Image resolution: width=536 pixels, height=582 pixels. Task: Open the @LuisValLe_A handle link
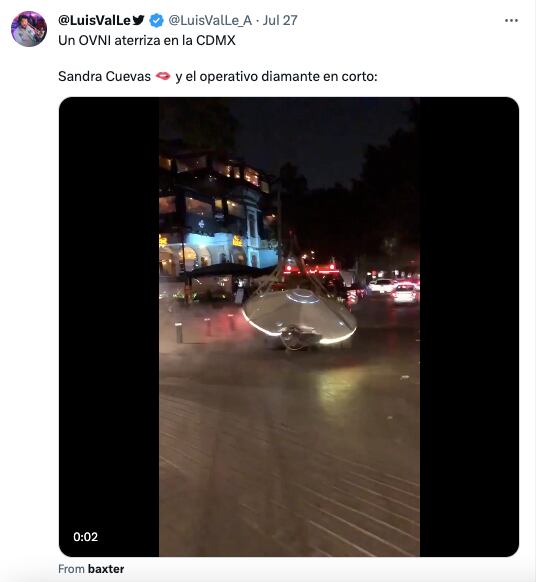coord(210,20)
